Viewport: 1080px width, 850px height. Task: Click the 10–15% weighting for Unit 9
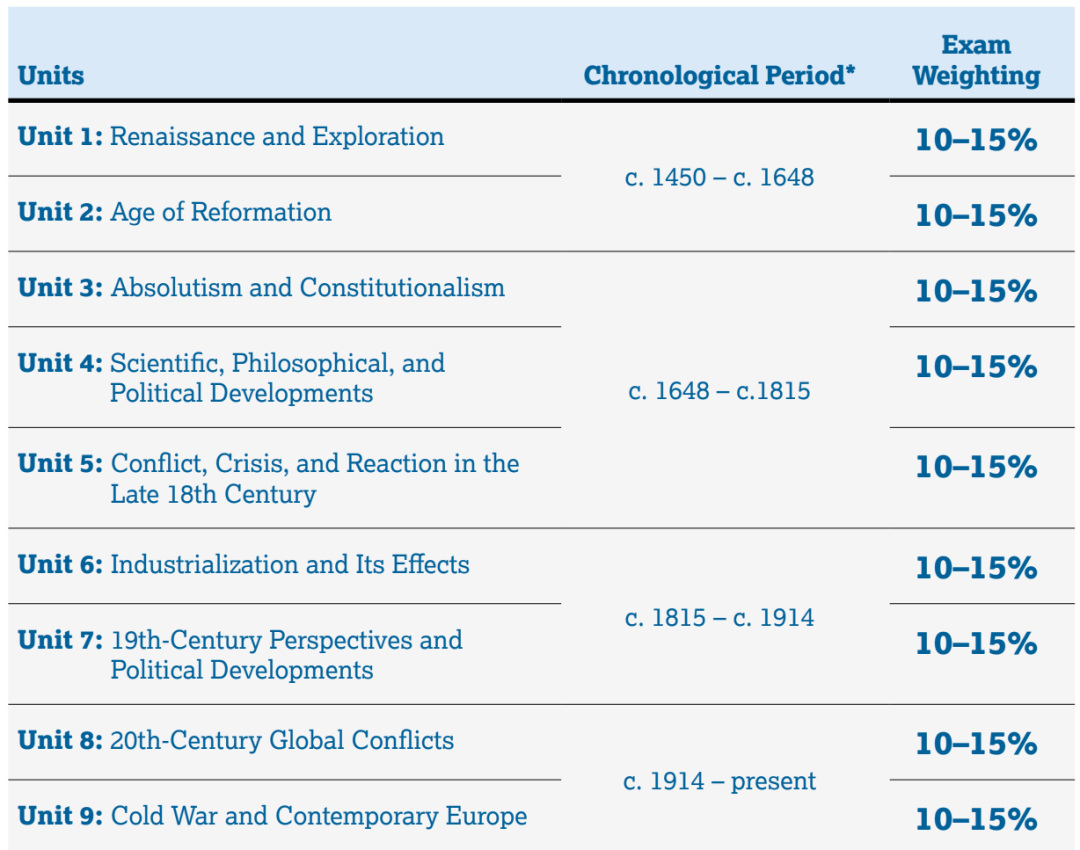click(976, 819)
